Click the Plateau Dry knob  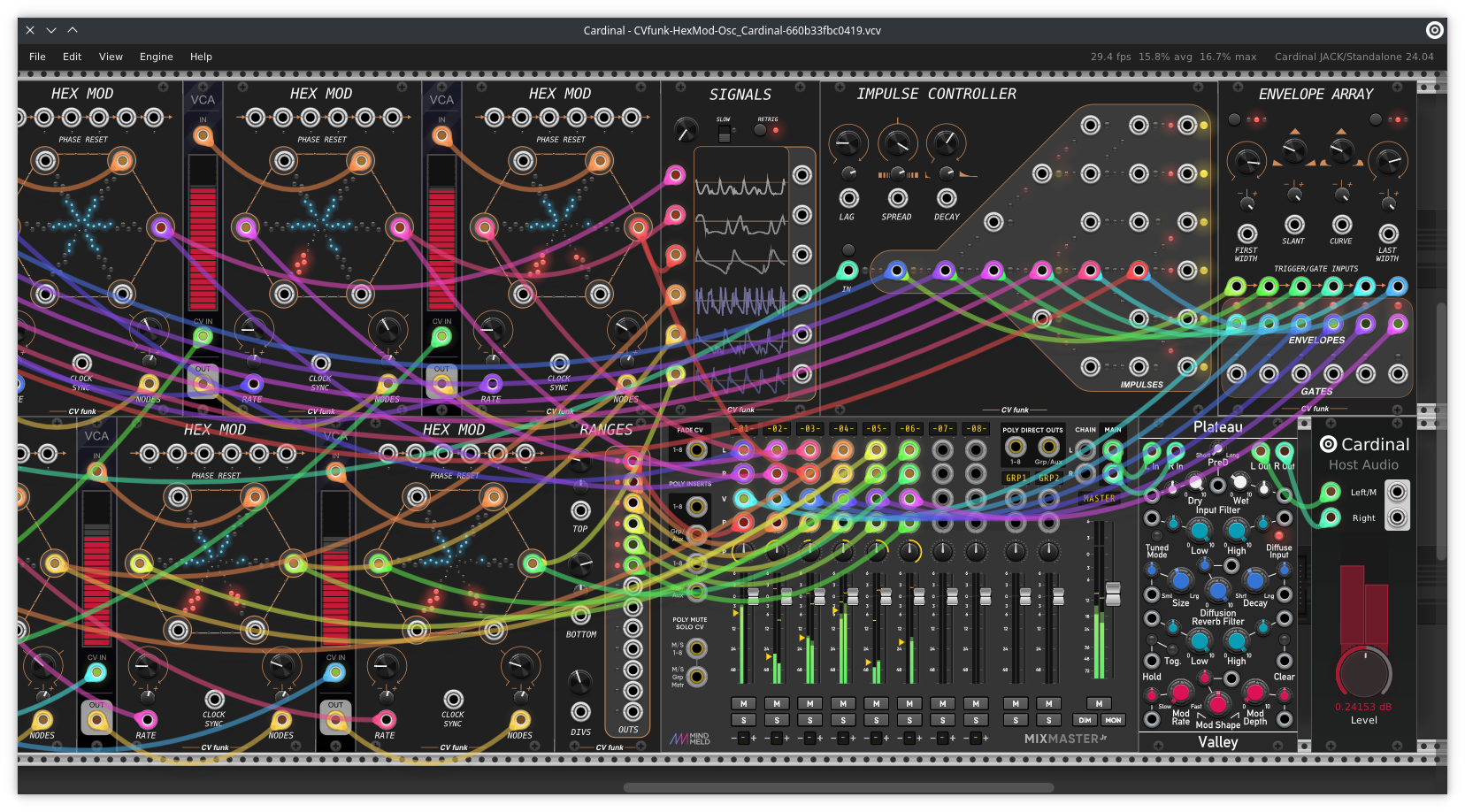(1196, 483)
